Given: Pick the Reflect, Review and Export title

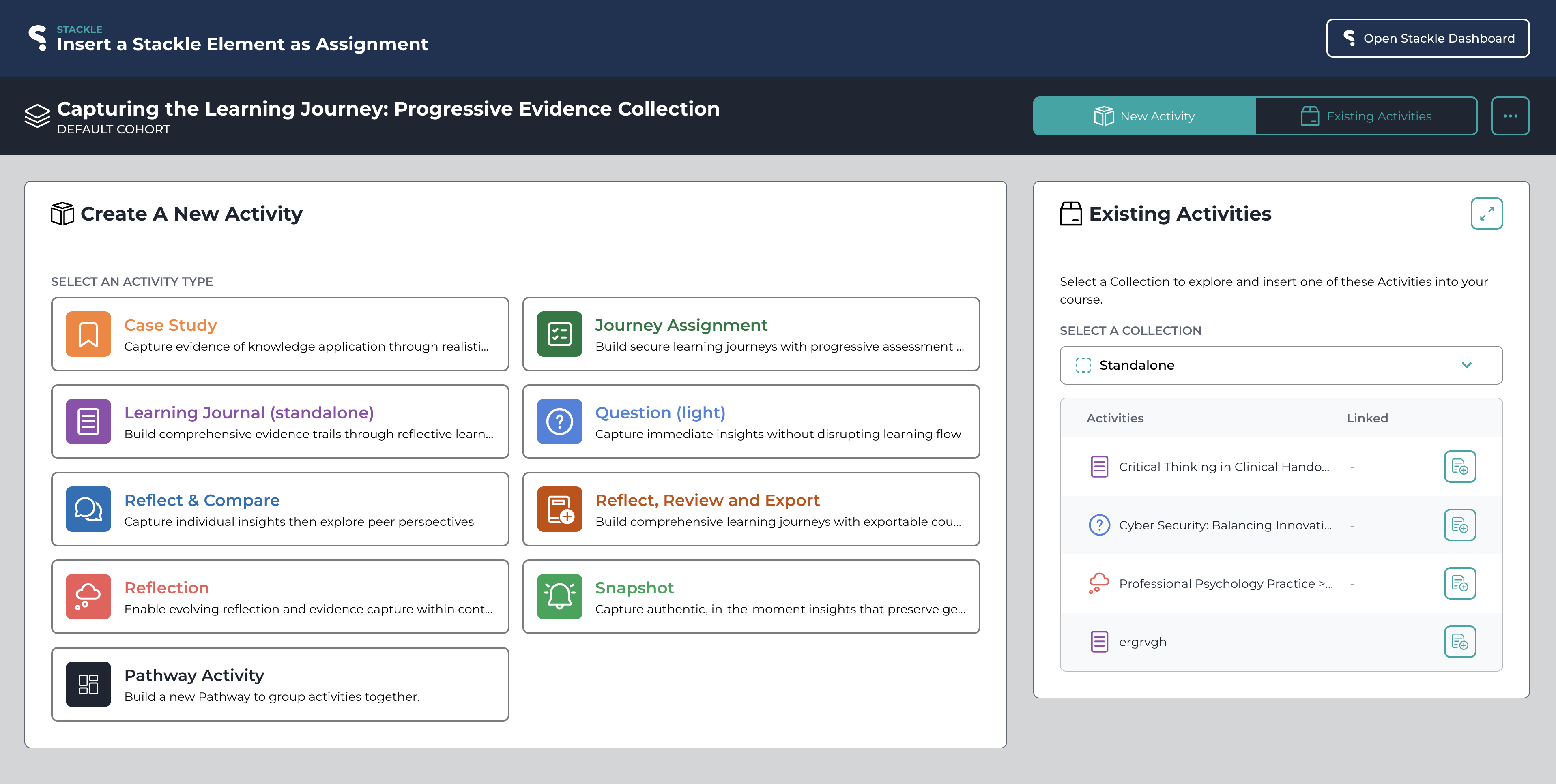Looking at the screenshot, I should click(707, 500).
